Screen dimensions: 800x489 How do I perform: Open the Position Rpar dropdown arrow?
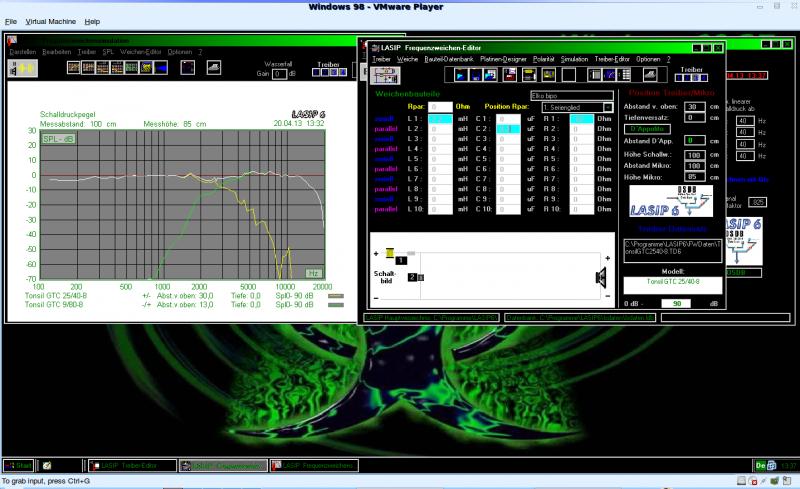click(608, 108)
